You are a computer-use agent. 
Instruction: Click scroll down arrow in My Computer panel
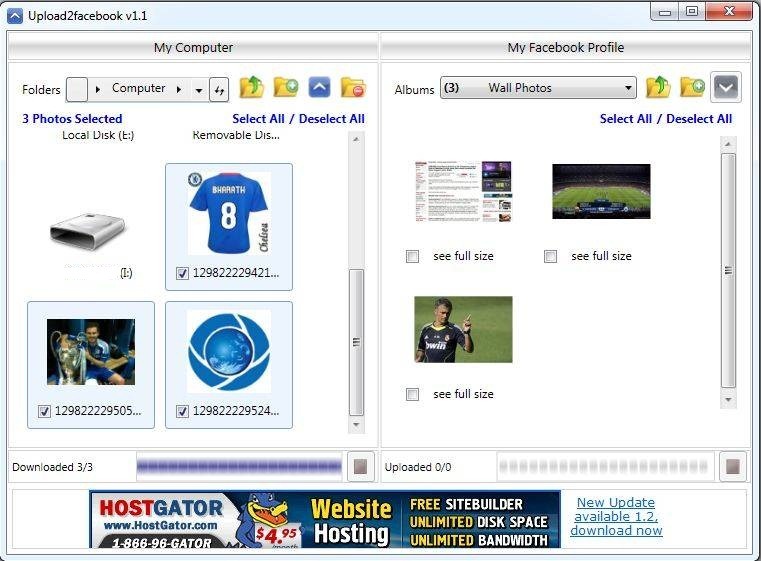pos(356,425)
